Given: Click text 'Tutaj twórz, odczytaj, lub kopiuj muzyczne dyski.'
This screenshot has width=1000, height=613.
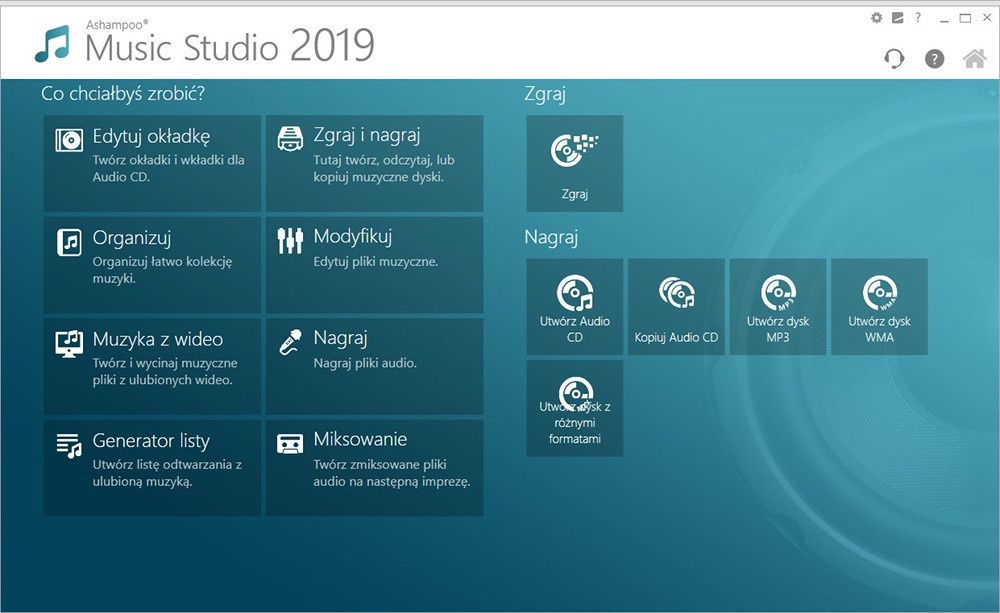Looking at the screenshot, I should tap(384, 168).
